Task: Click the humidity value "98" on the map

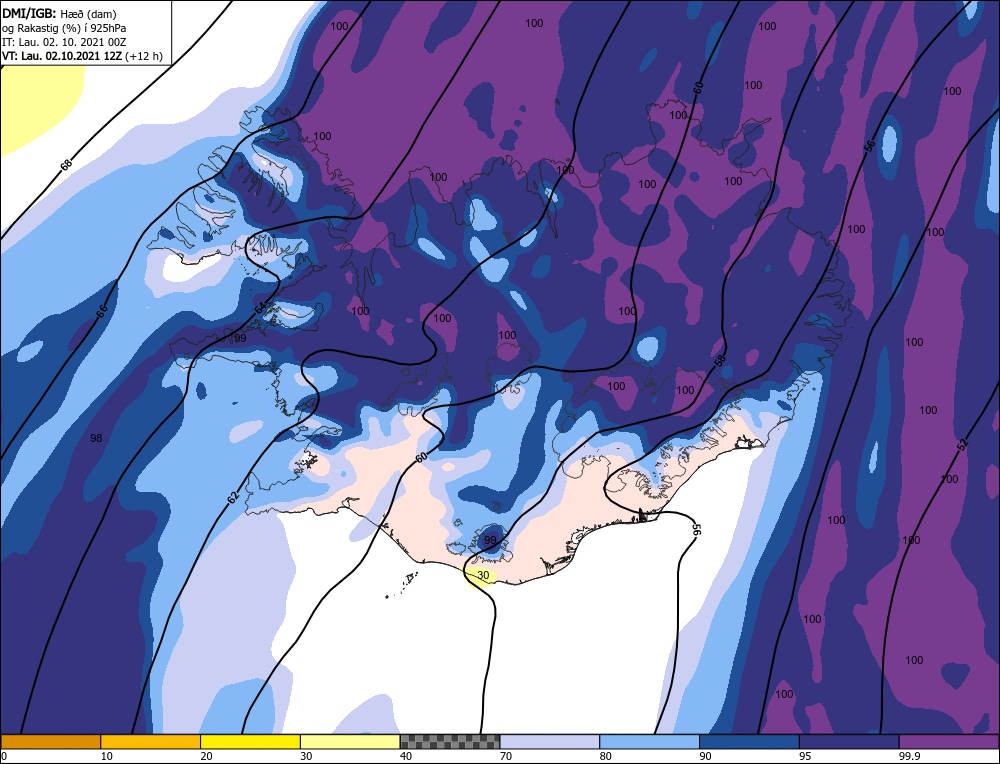Action: (x=96, y=438)
